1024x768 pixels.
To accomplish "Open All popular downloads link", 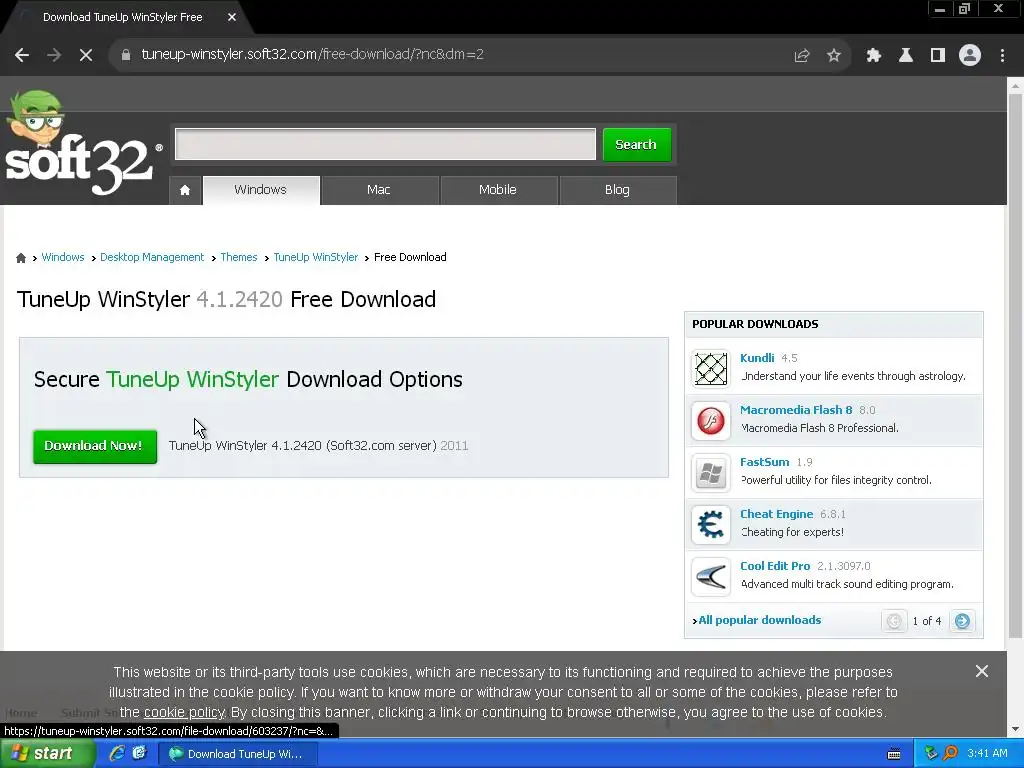I will pyautogui.click(x=760, y=620).
